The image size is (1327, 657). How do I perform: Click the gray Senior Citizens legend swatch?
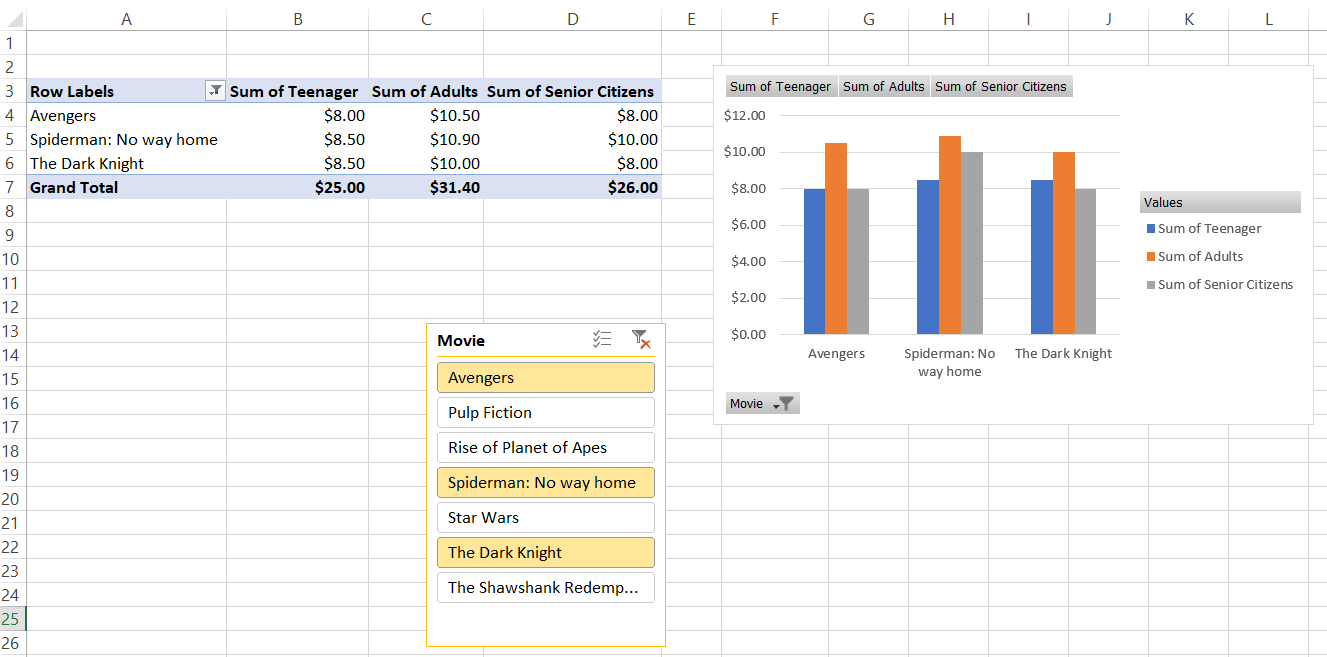coord(1151,285)
